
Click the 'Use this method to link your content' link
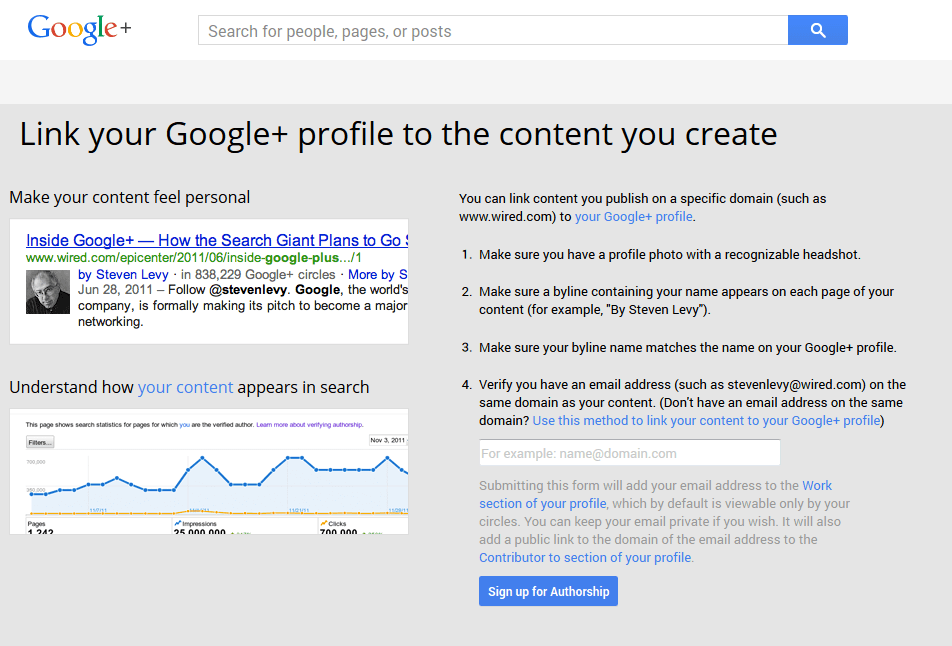pyautogui.click(x=706, y=421)
